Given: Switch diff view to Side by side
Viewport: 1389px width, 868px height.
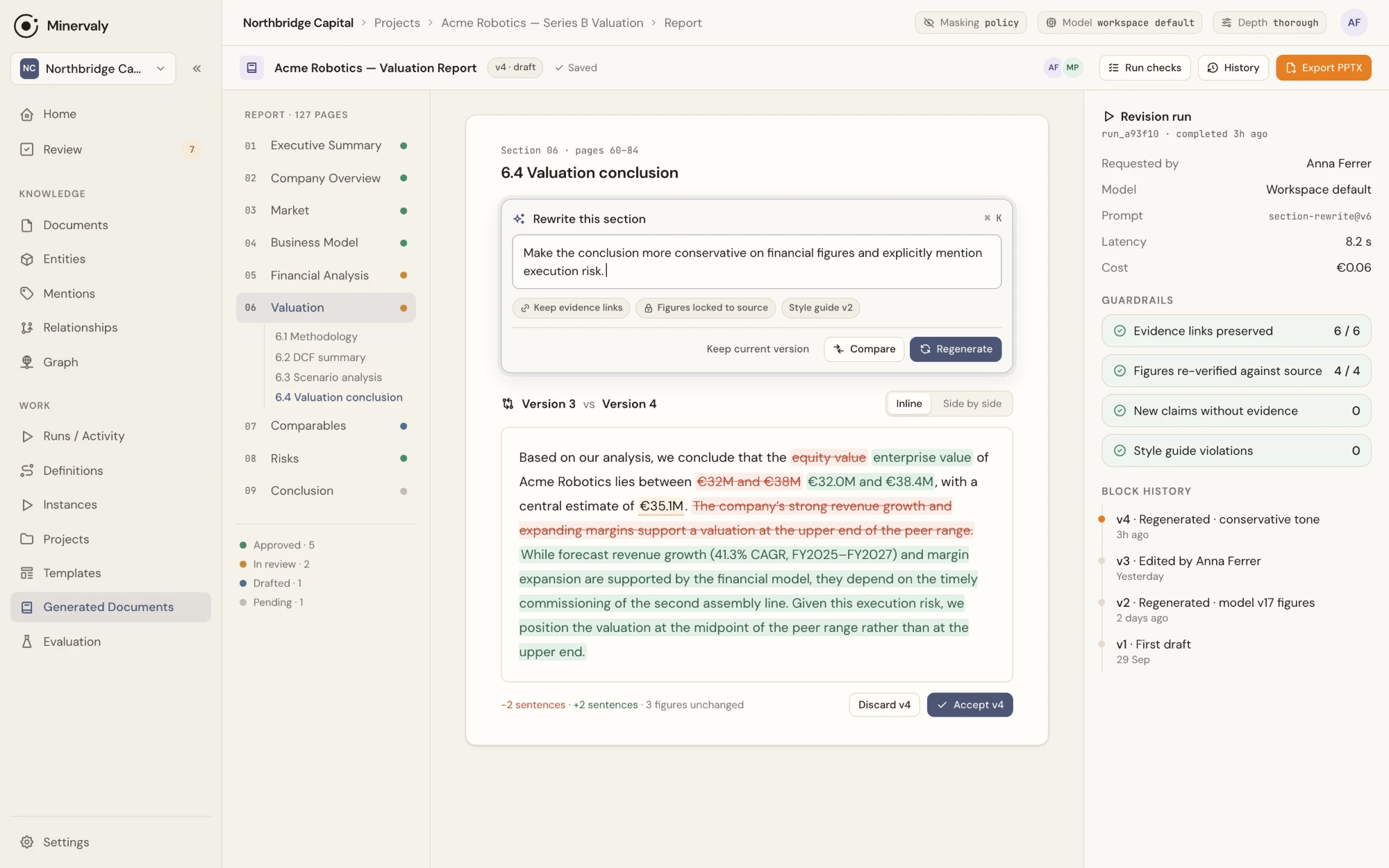Looking at the screenshot, I should (x=972, y=403).
